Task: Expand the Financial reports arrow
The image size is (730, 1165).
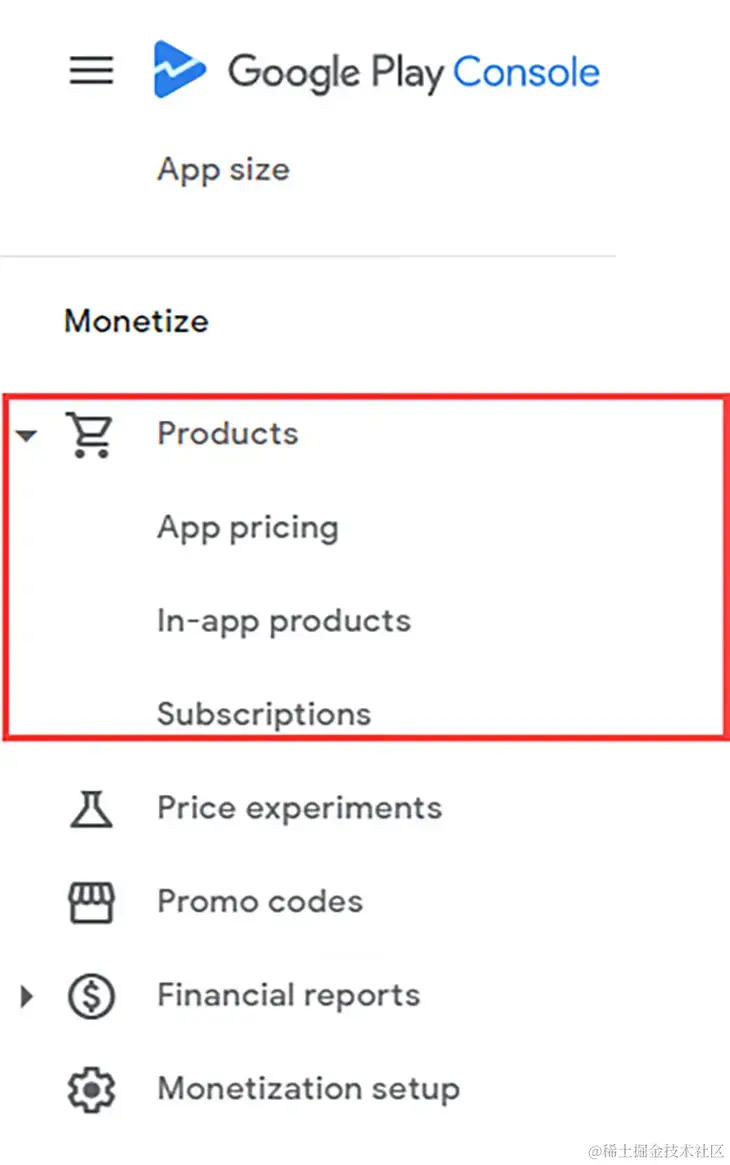Action: pyautogui.click(x=27, y=996)
